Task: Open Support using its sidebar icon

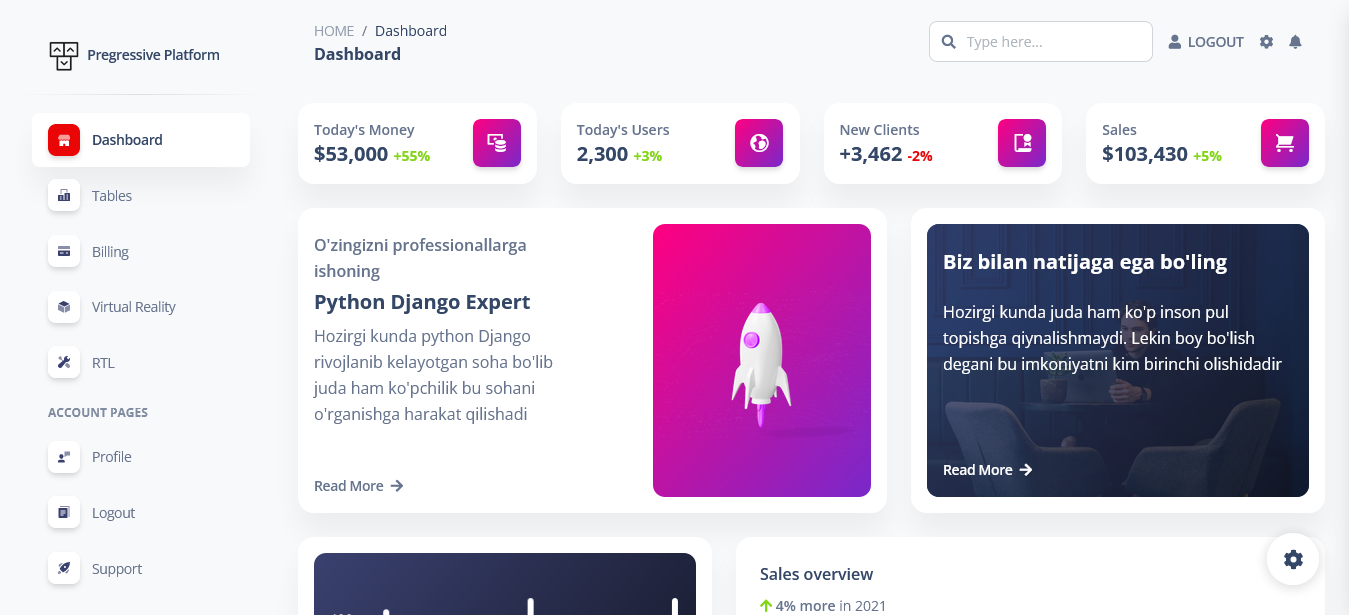Action: [63, 568]
